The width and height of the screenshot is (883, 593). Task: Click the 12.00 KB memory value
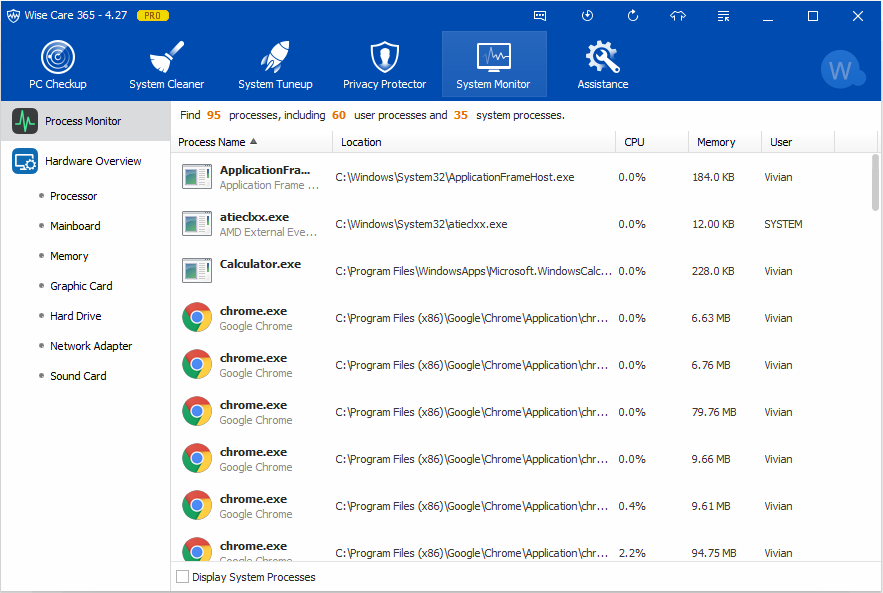click(x=713, y=224)
